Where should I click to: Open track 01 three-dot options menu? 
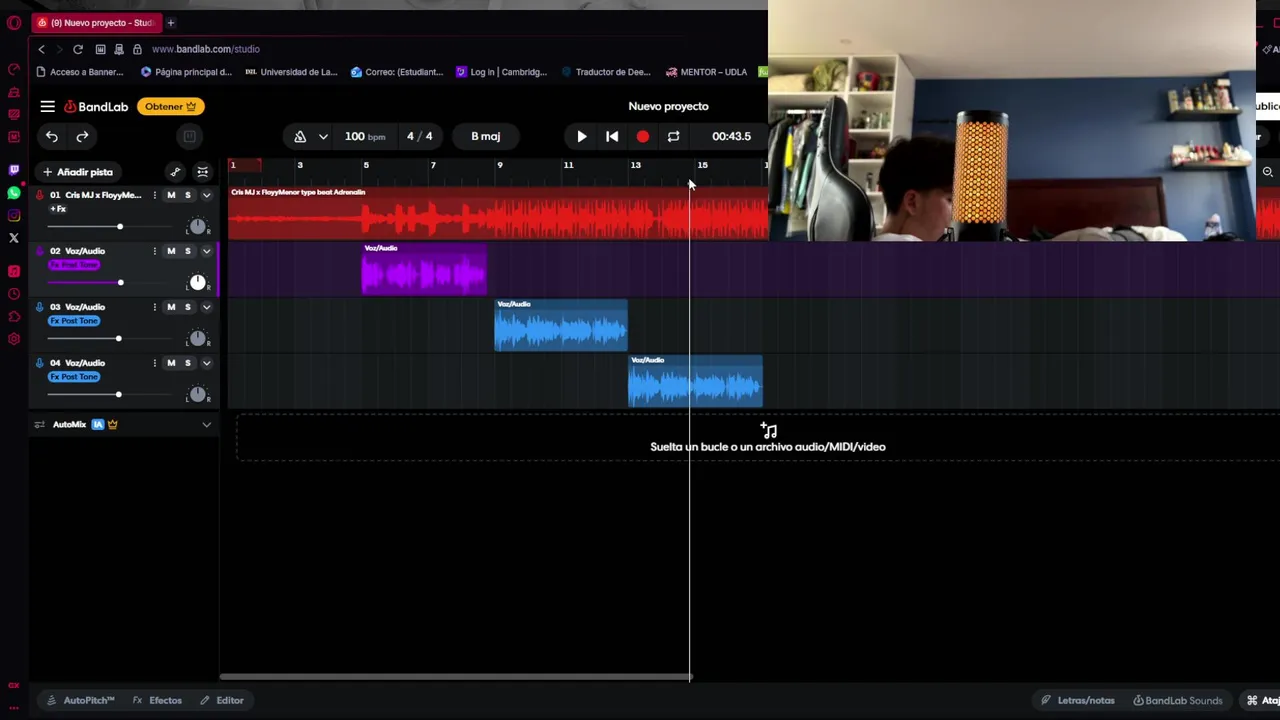pyautogui.click(x=154, y=195)
